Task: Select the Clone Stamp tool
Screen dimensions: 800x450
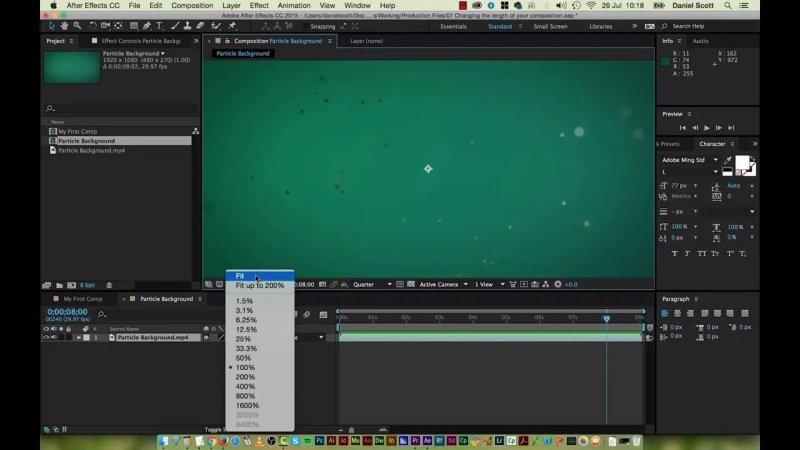Action: 187,26
